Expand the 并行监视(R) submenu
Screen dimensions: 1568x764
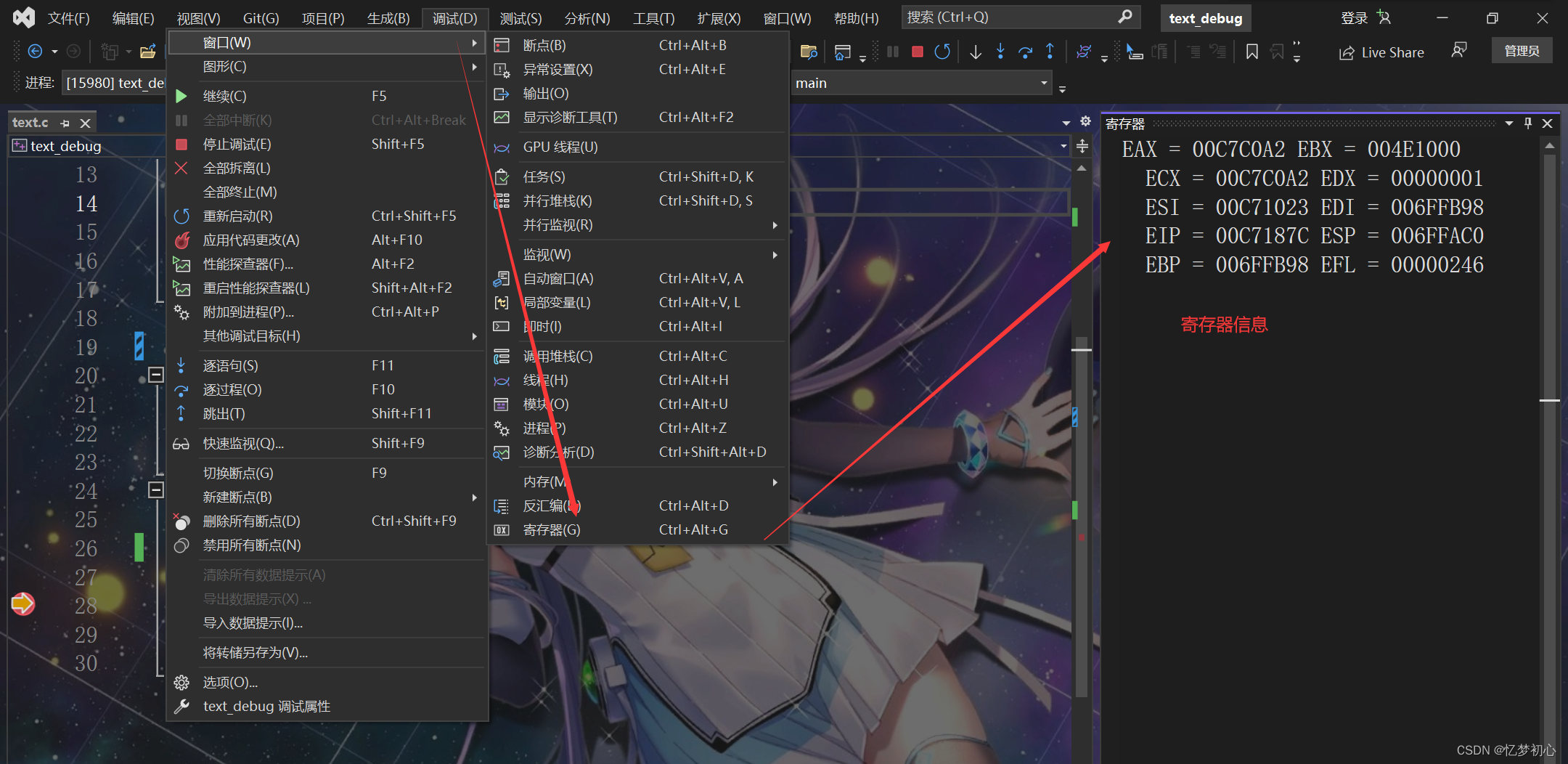pos(637,224)
